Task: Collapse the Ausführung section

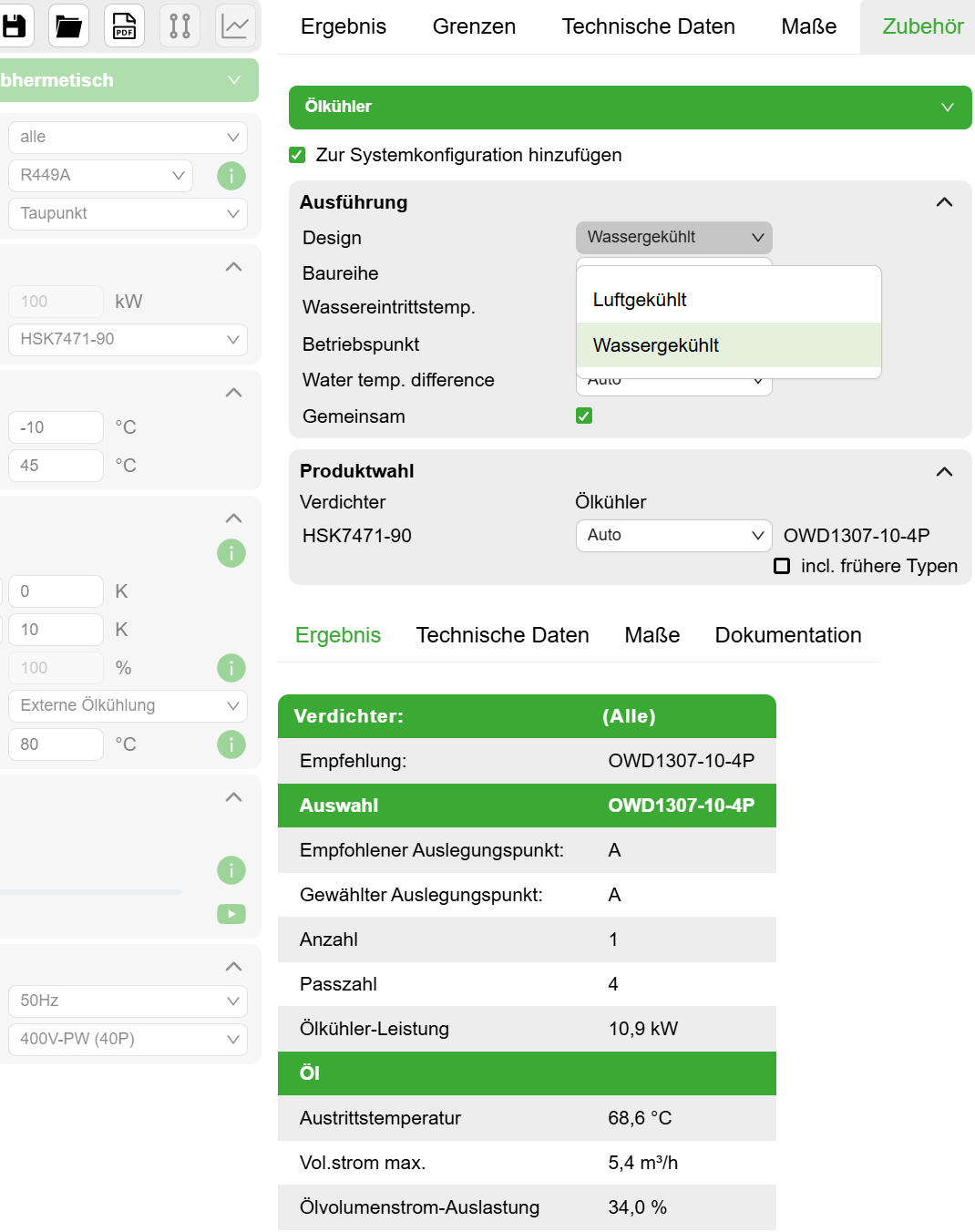Action: click(944, 201)
